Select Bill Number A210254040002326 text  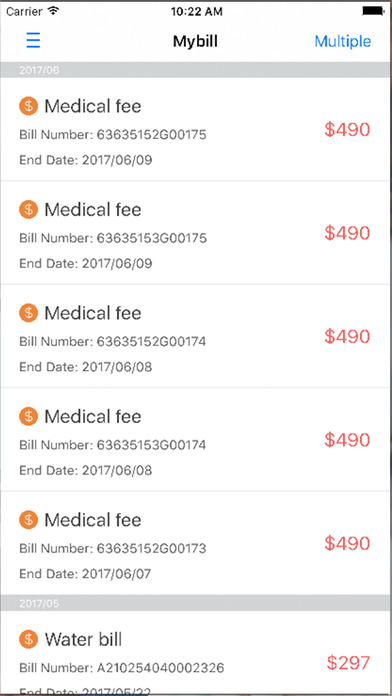pyautogui.click(x=122, y=667)
